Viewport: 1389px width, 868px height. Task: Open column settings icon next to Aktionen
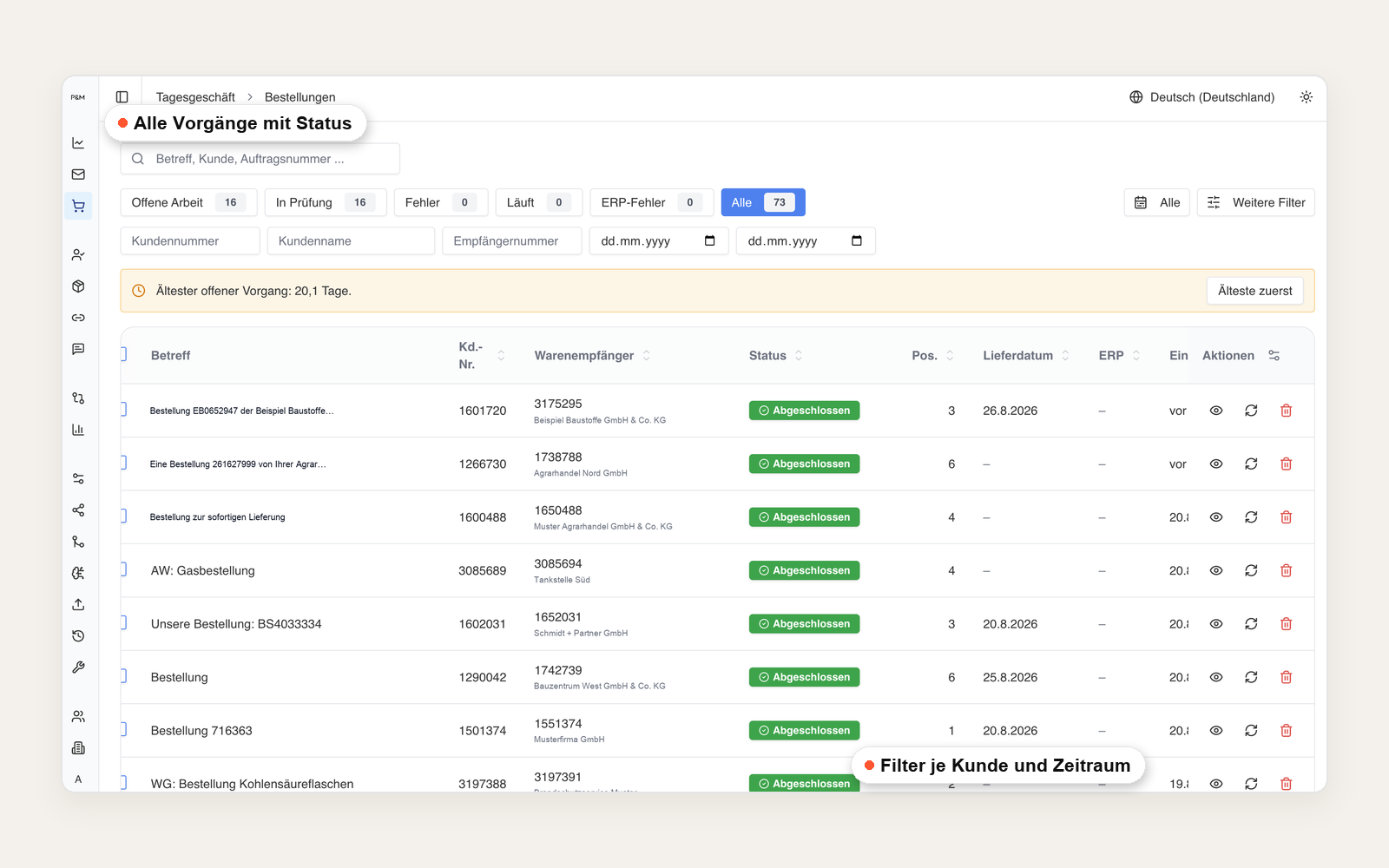[1274, 355]
